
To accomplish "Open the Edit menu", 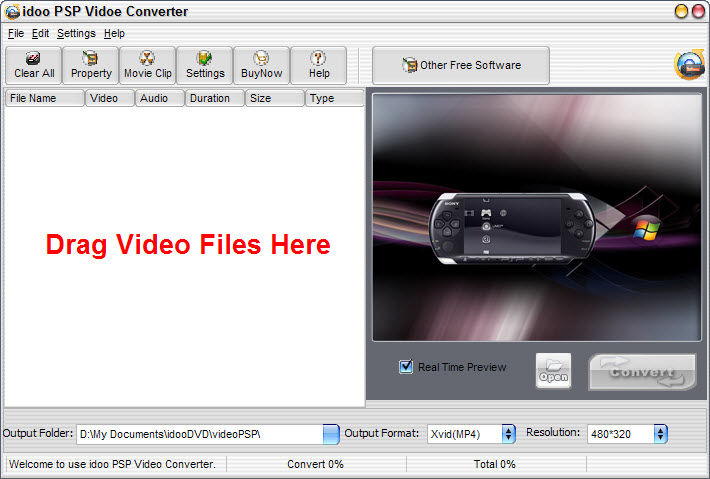I will coord(40,34).
